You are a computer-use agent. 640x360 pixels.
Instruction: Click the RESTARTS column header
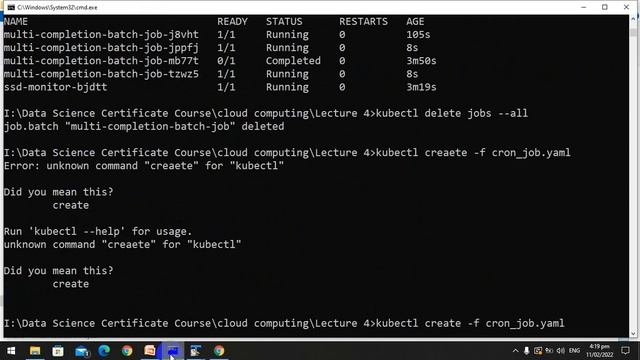tap(363, 21)
